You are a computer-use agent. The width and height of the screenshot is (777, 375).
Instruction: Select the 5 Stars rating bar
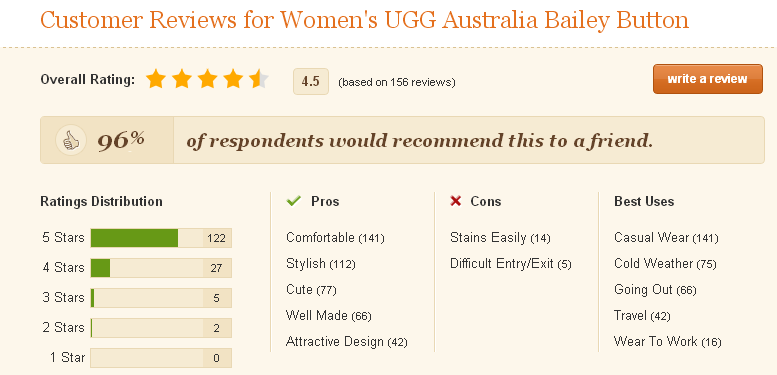click(x=161, y=238)
